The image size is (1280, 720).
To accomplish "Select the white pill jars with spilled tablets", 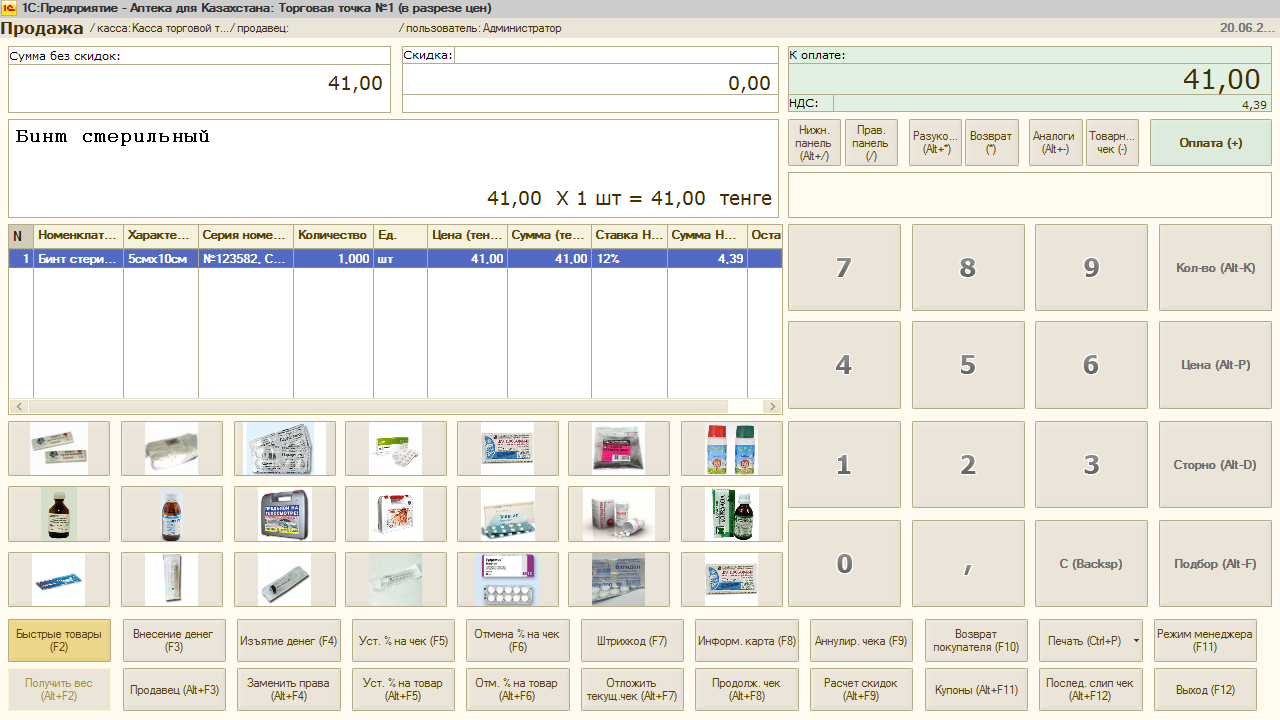I will [x=618, y=514].
